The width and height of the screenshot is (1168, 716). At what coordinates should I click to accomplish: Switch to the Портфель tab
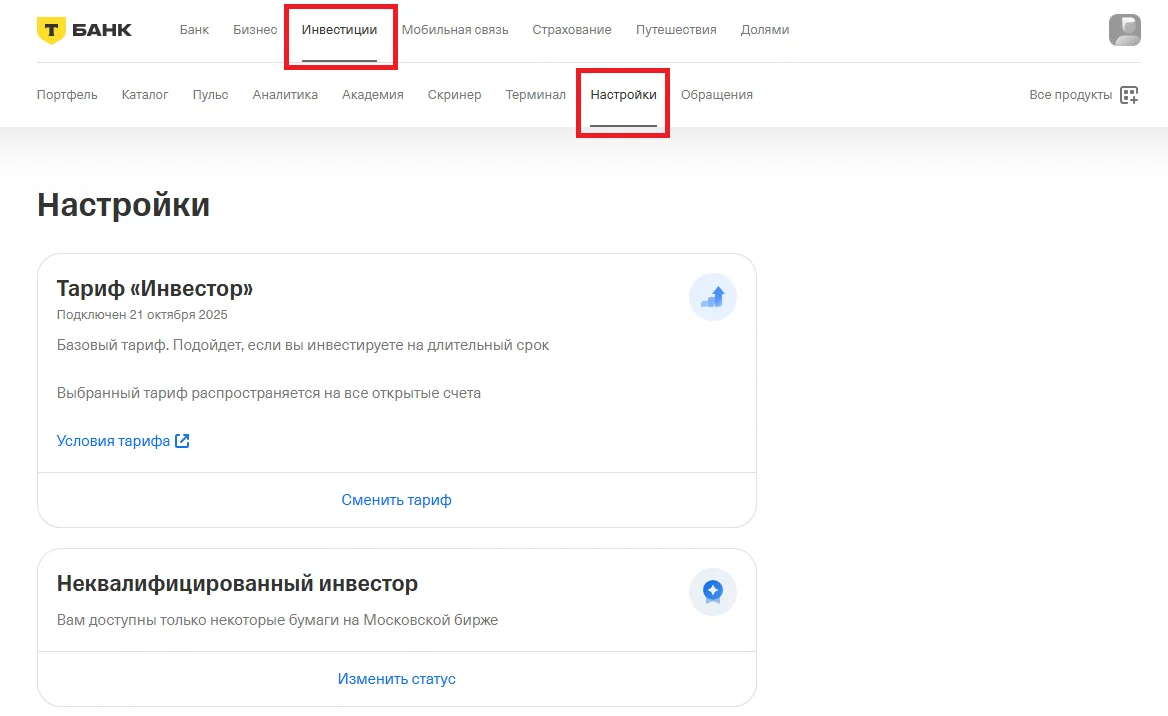click(67, 95)
